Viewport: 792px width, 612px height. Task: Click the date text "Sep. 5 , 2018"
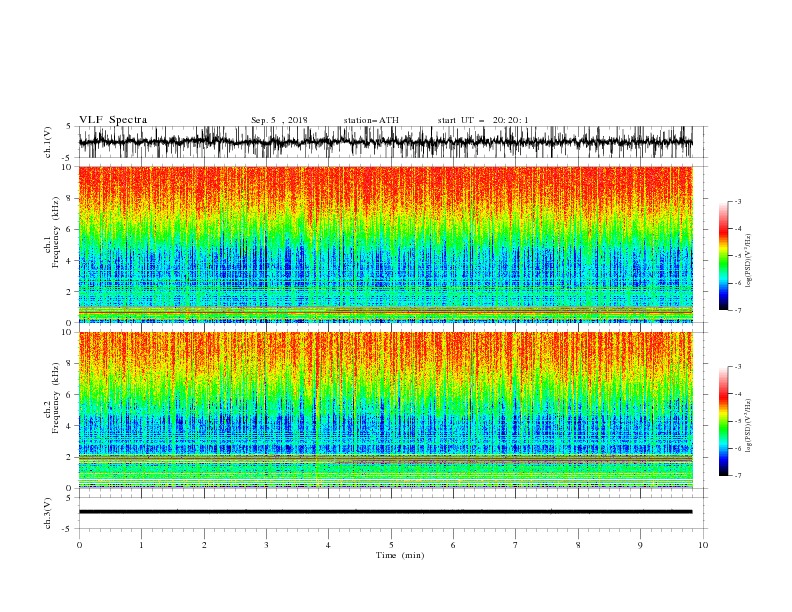click(279, 120)
